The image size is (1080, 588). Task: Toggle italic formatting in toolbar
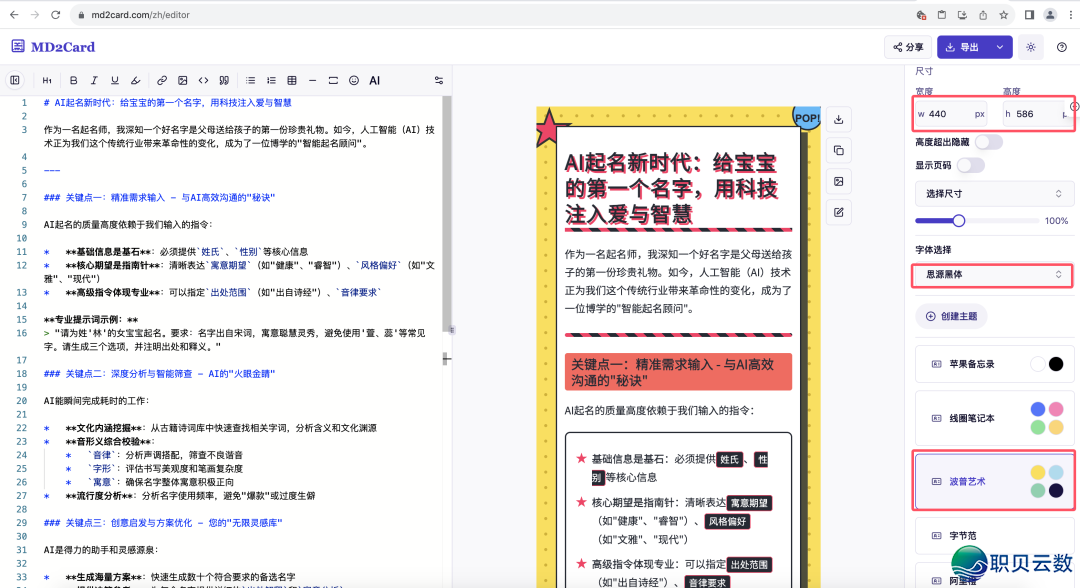[94, 81]
